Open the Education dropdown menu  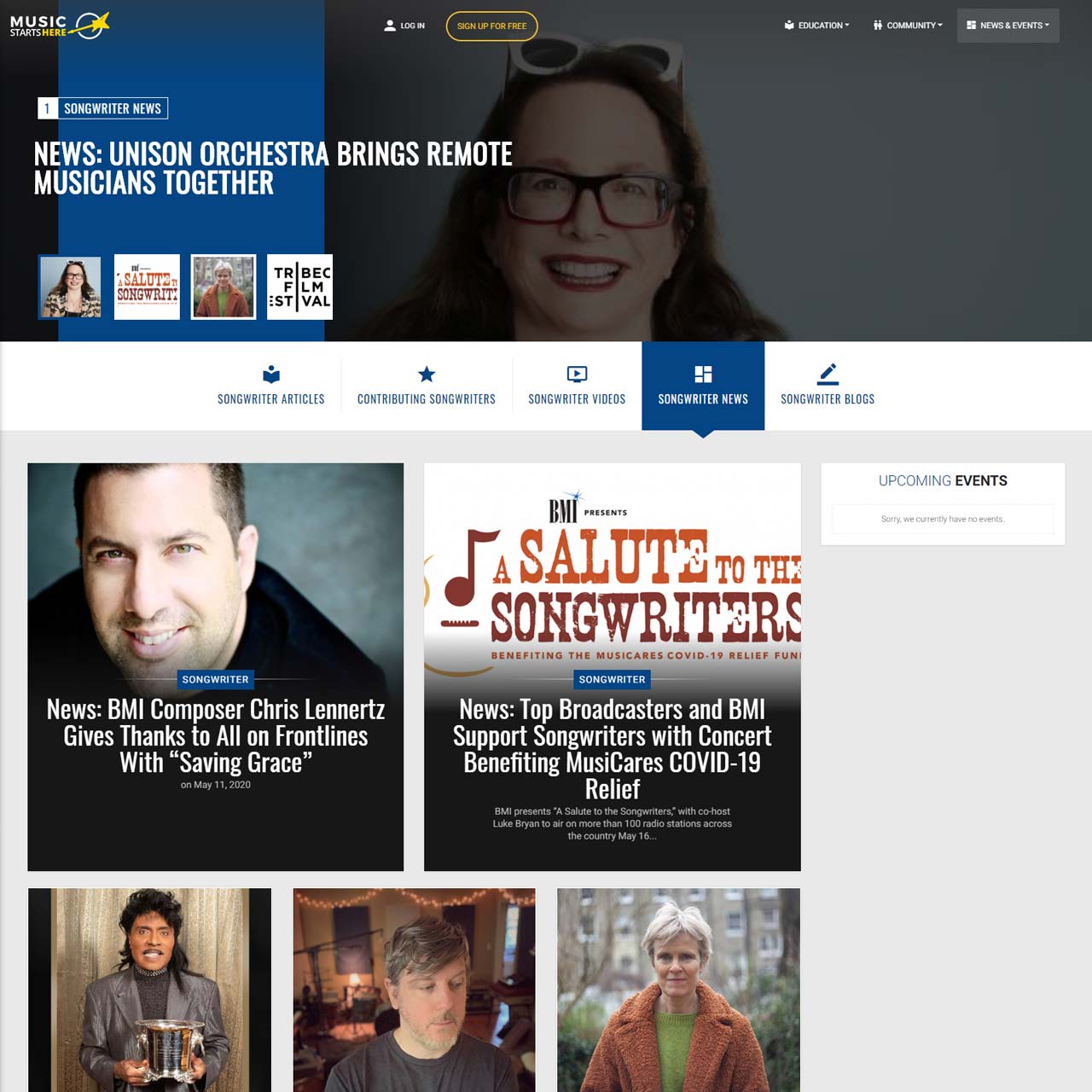tap(817, 26)
